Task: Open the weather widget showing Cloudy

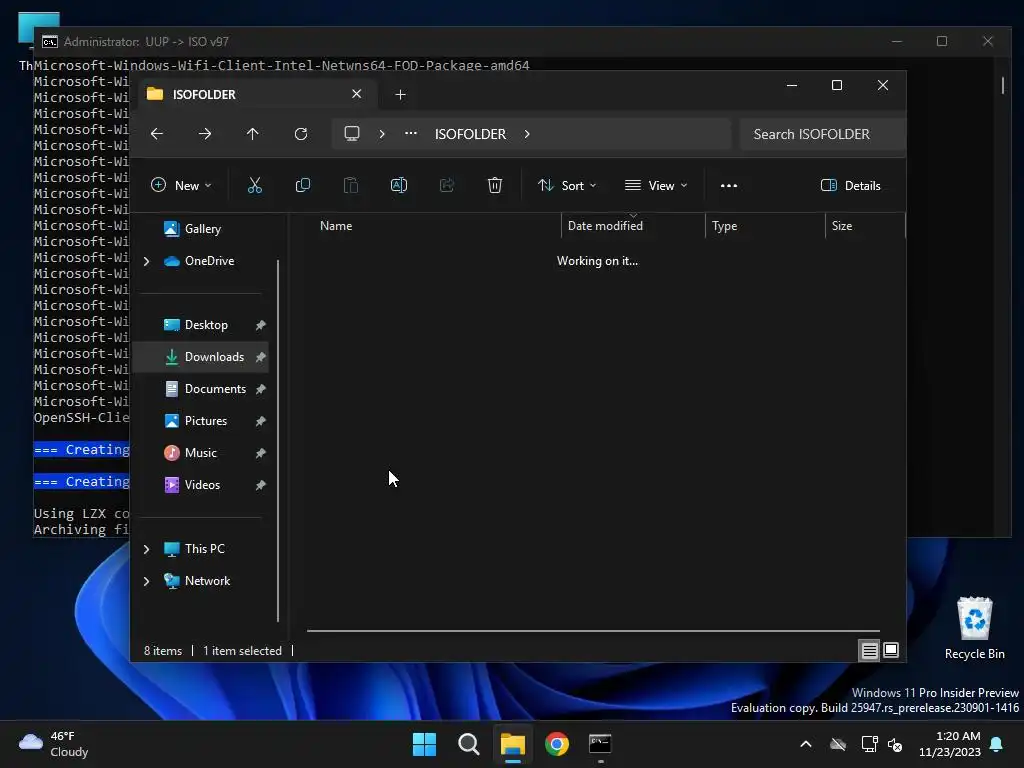Action: (x=54, y=744)
